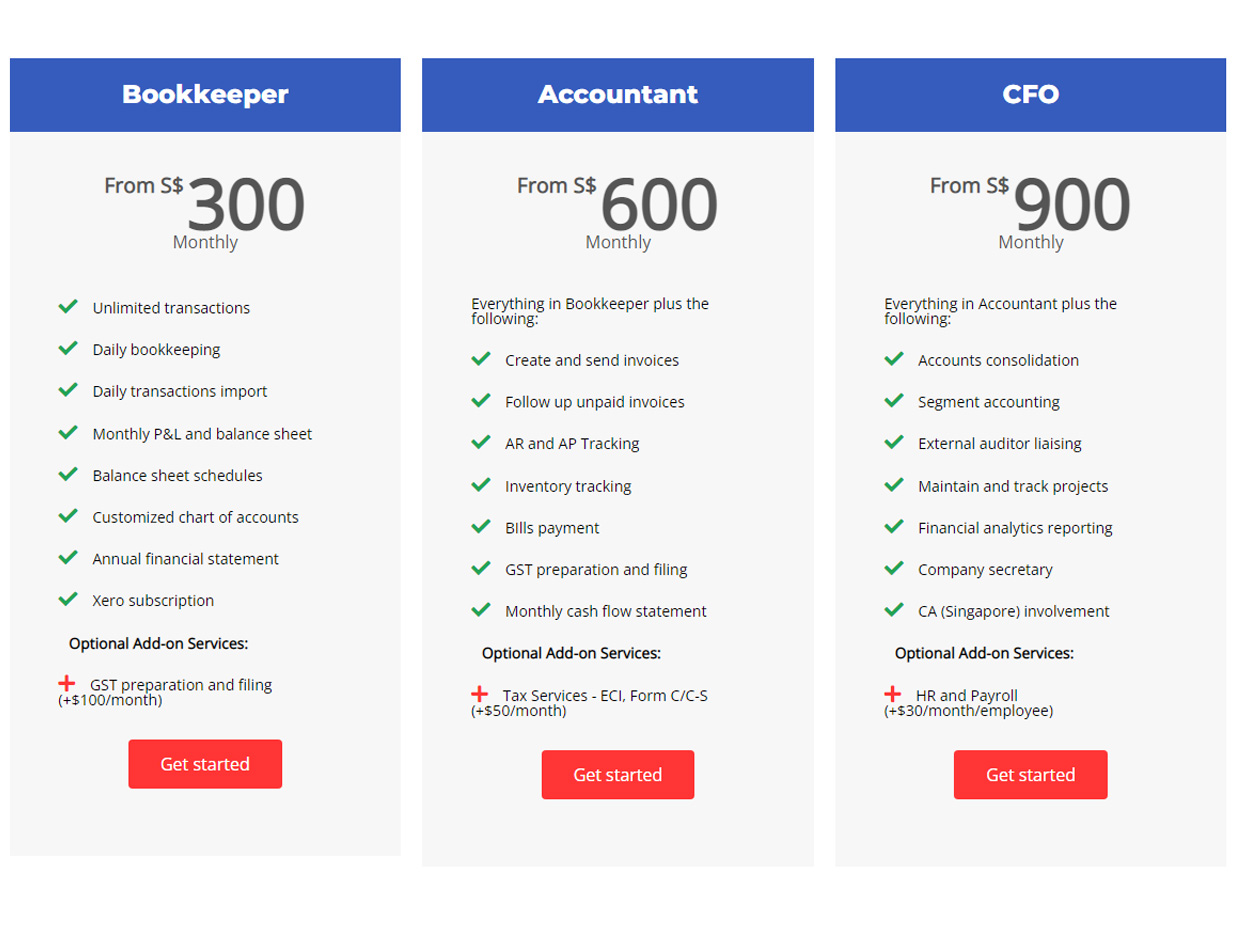This screenshot has height=928, width=1238.
Task: Click the check icon for Inventory tracking
Action: click(x=481, y=484)
